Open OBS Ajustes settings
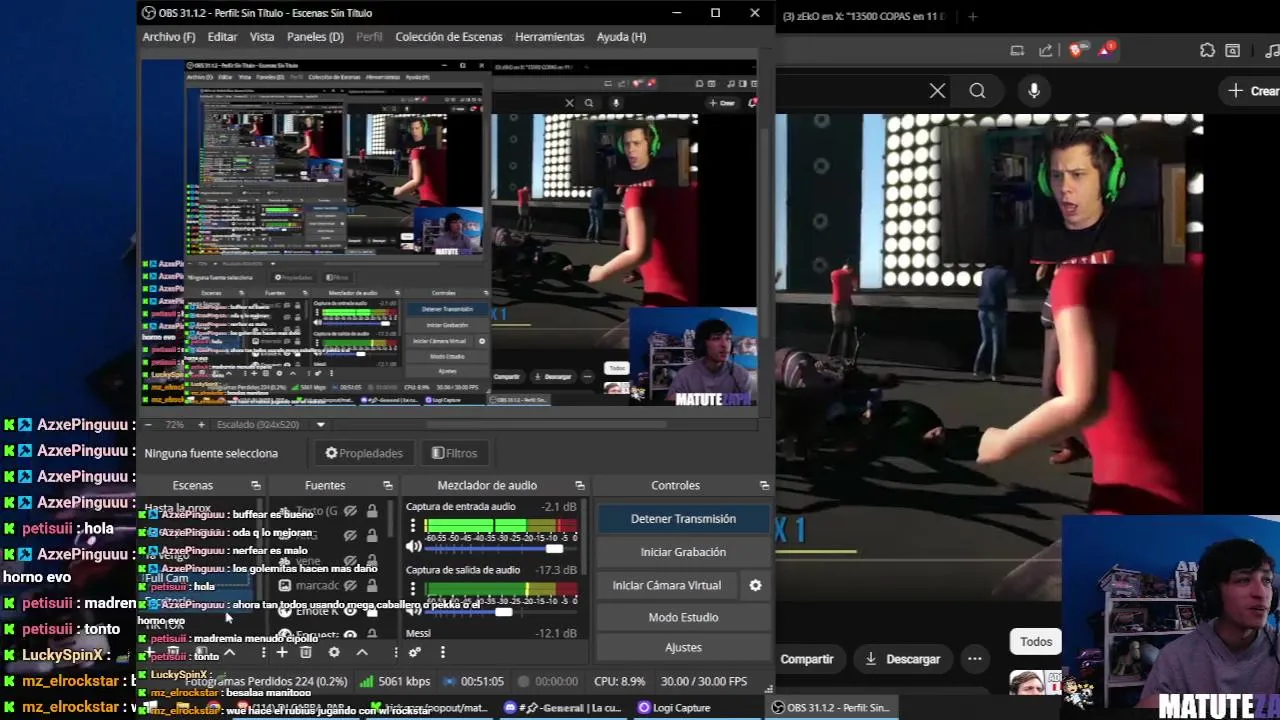This screenshot has width=1280, height=720. pos(683,648)
